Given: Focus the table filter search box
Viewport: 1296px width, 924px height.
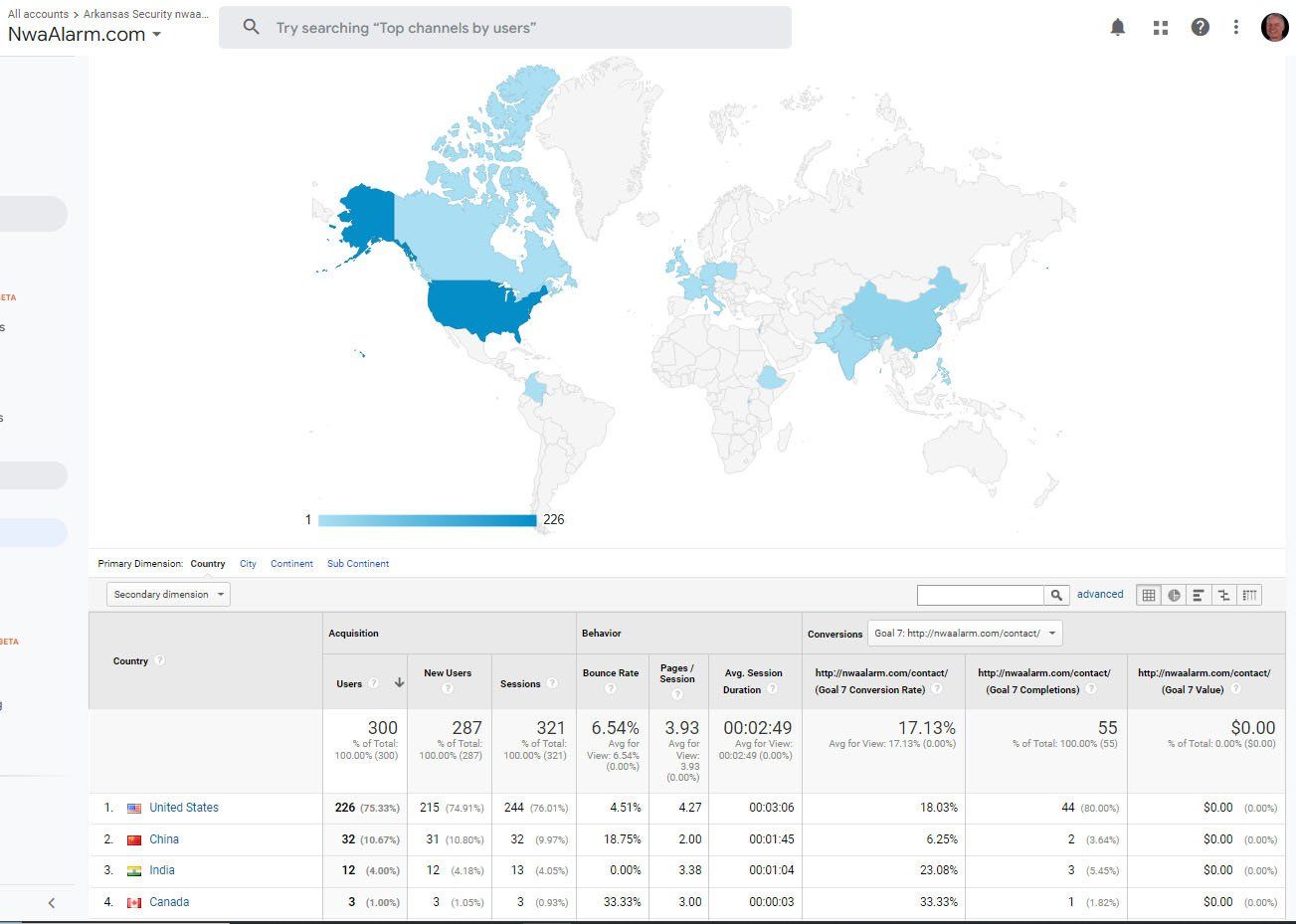Looking at the screenshot, I should 981,595.
